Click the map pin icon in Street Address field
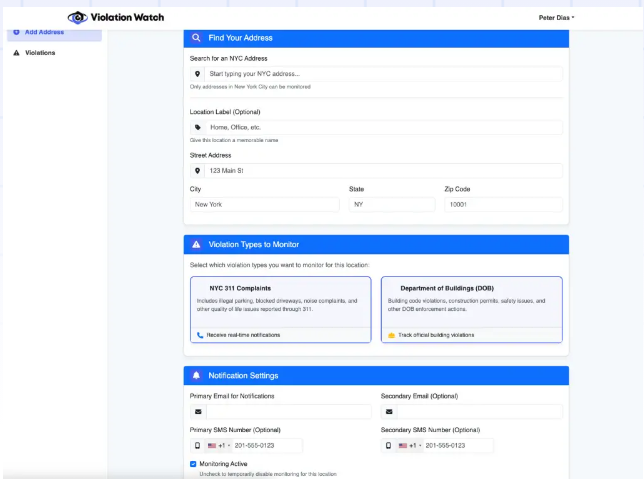 pos(198,171)
